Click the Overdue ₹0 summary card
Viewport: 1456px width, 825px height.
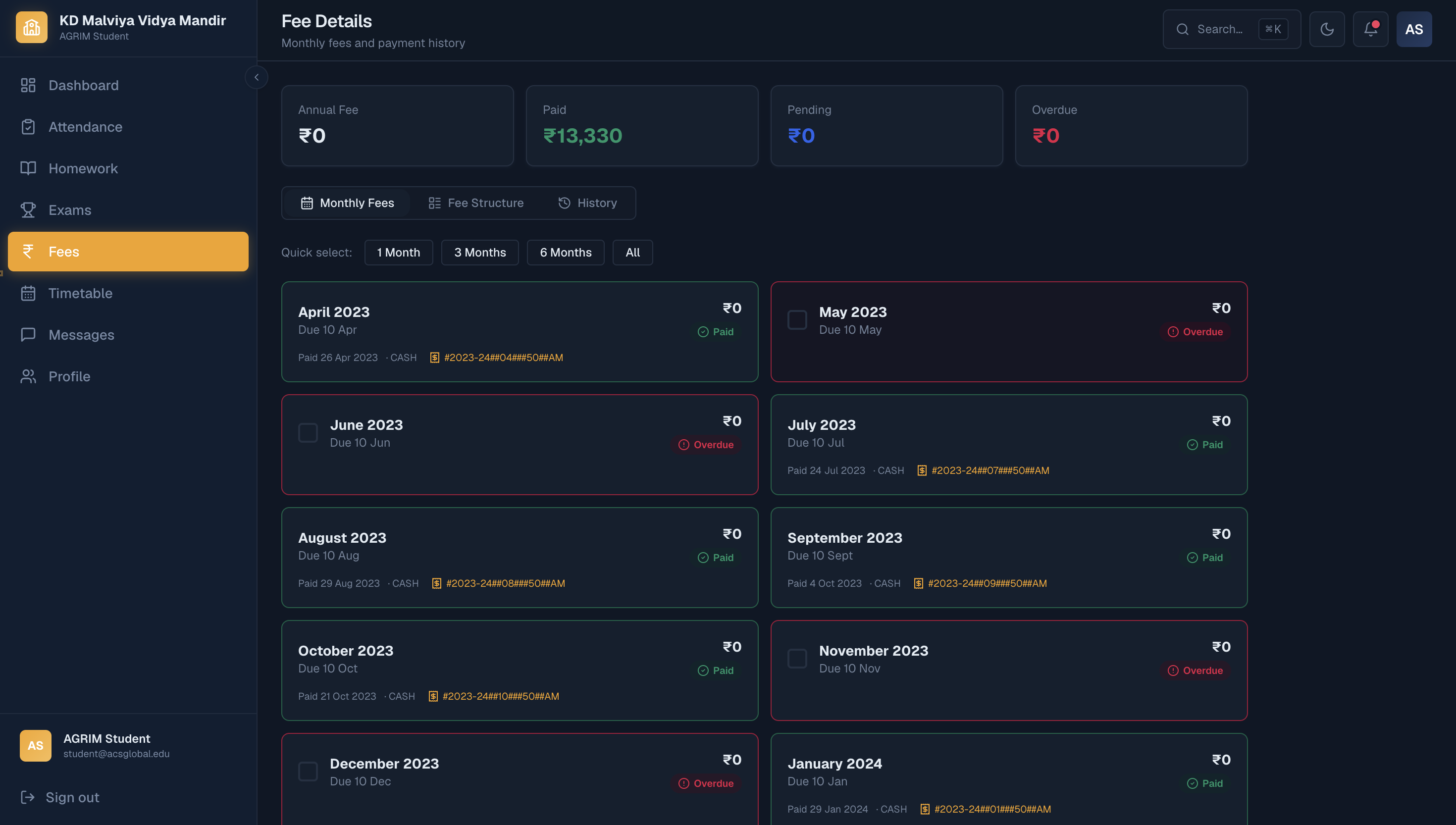(1132, 126)
